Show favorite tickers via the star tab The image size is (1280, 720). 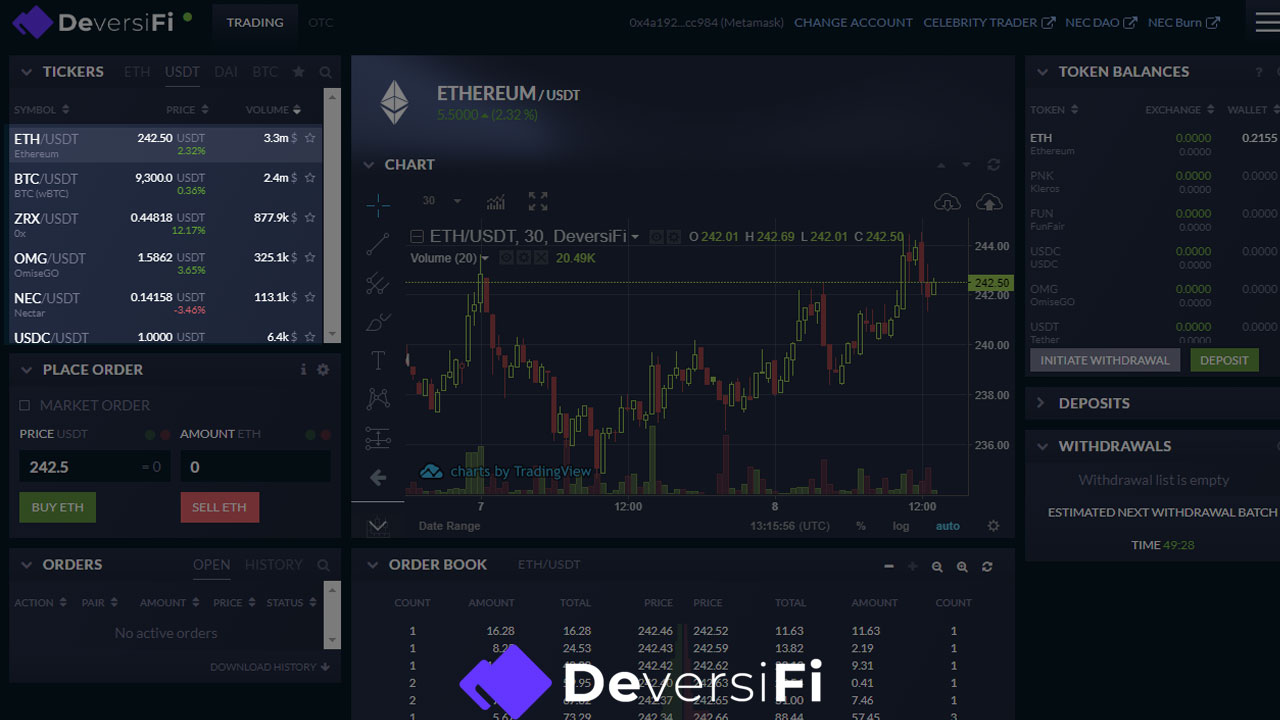click(x=298, y=72)
